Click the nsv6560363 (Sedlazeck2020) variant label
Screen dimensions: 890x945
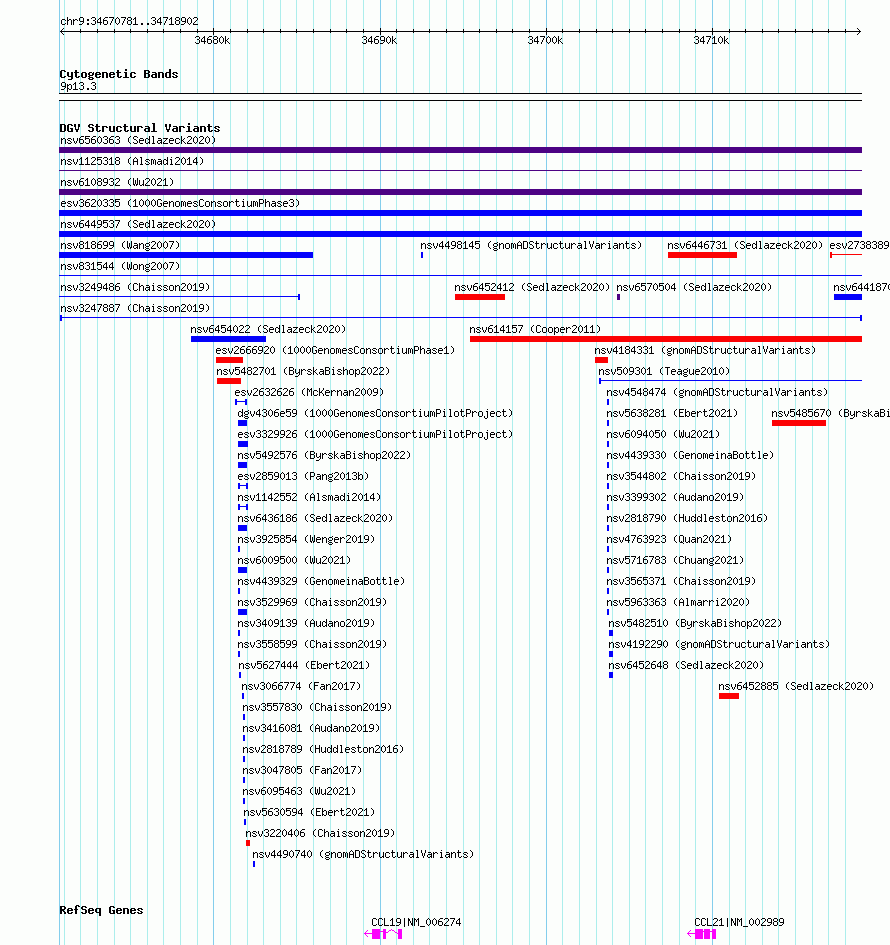point(138,140)
